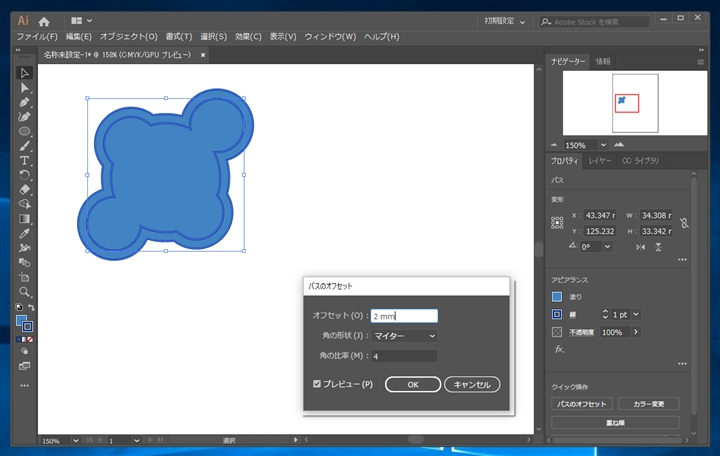This screenshot has height=456, width=720.
Task: Click 線 stroke swatch in Appearance
Action: (557, 315)
